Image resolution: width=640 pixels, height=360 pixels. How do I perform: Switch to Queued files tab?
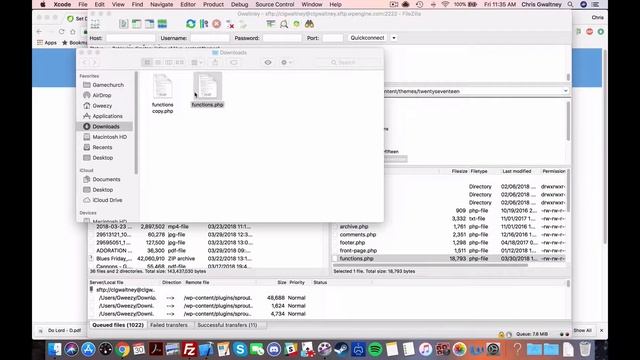[118, 325]
